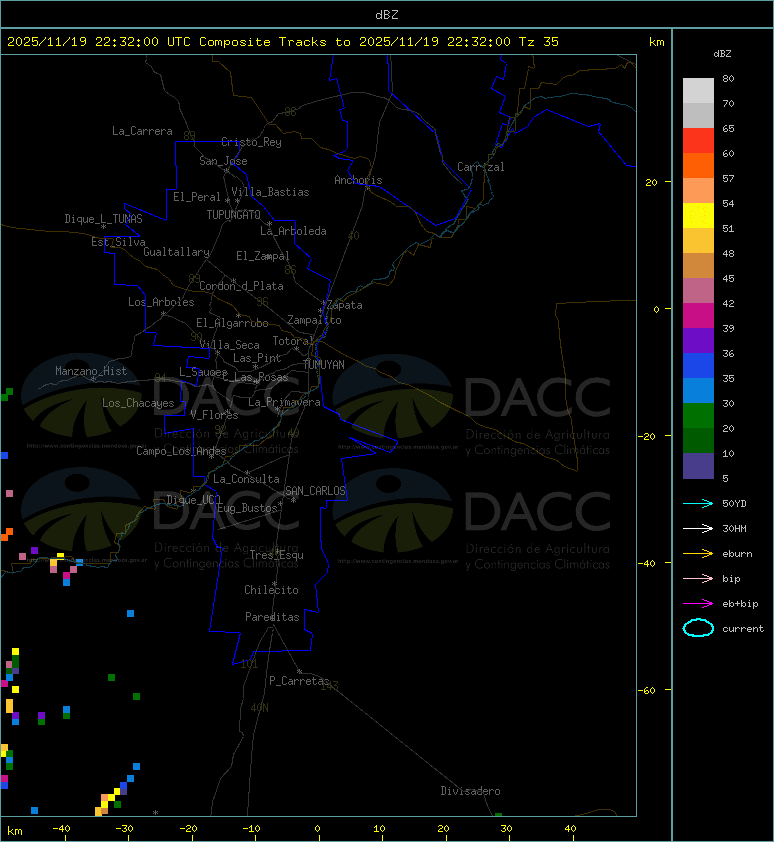Click the P_Carretas label
The width and height of the screenshot is (774, 842).
299,681
